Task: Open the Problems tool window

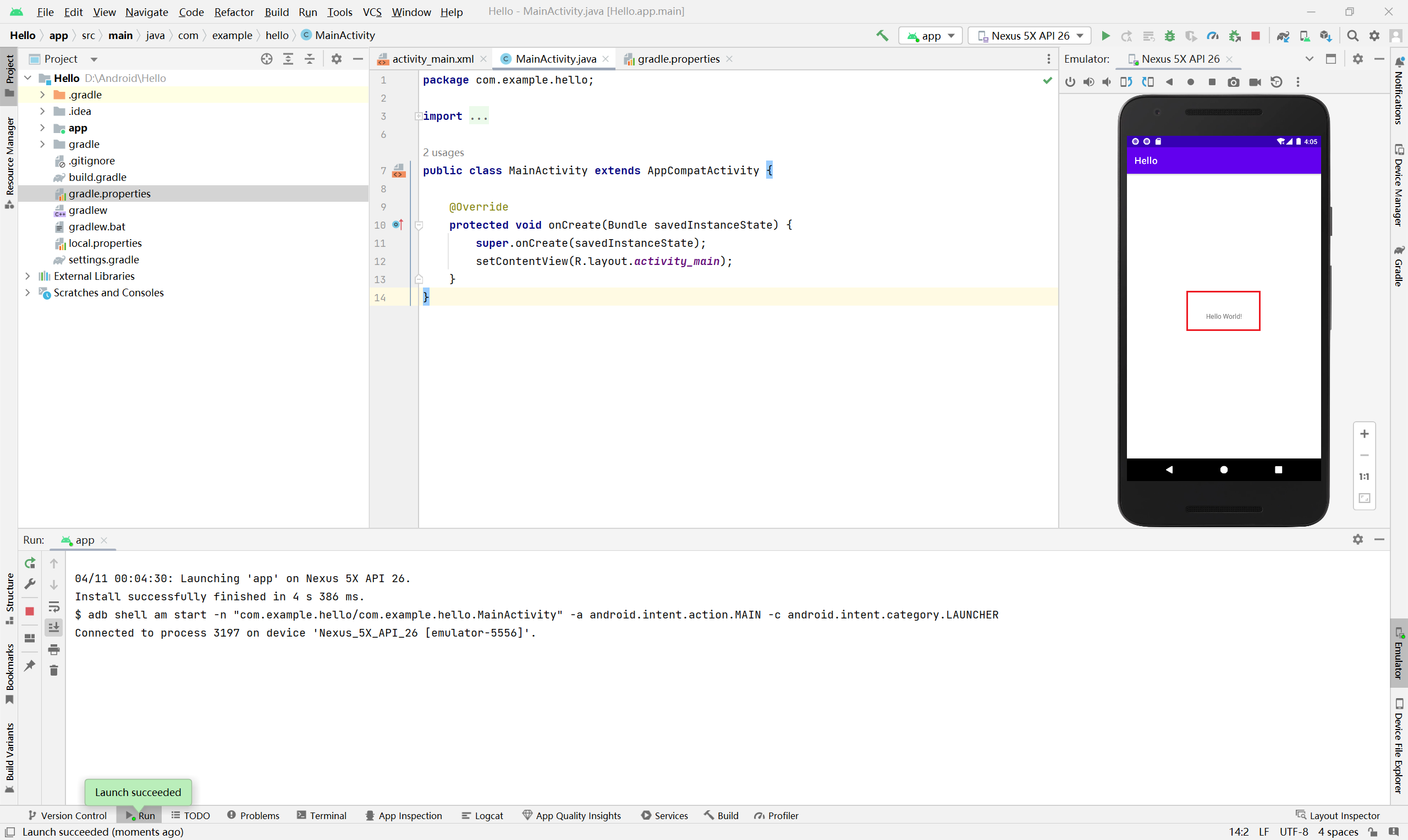Action: (253, 816)
